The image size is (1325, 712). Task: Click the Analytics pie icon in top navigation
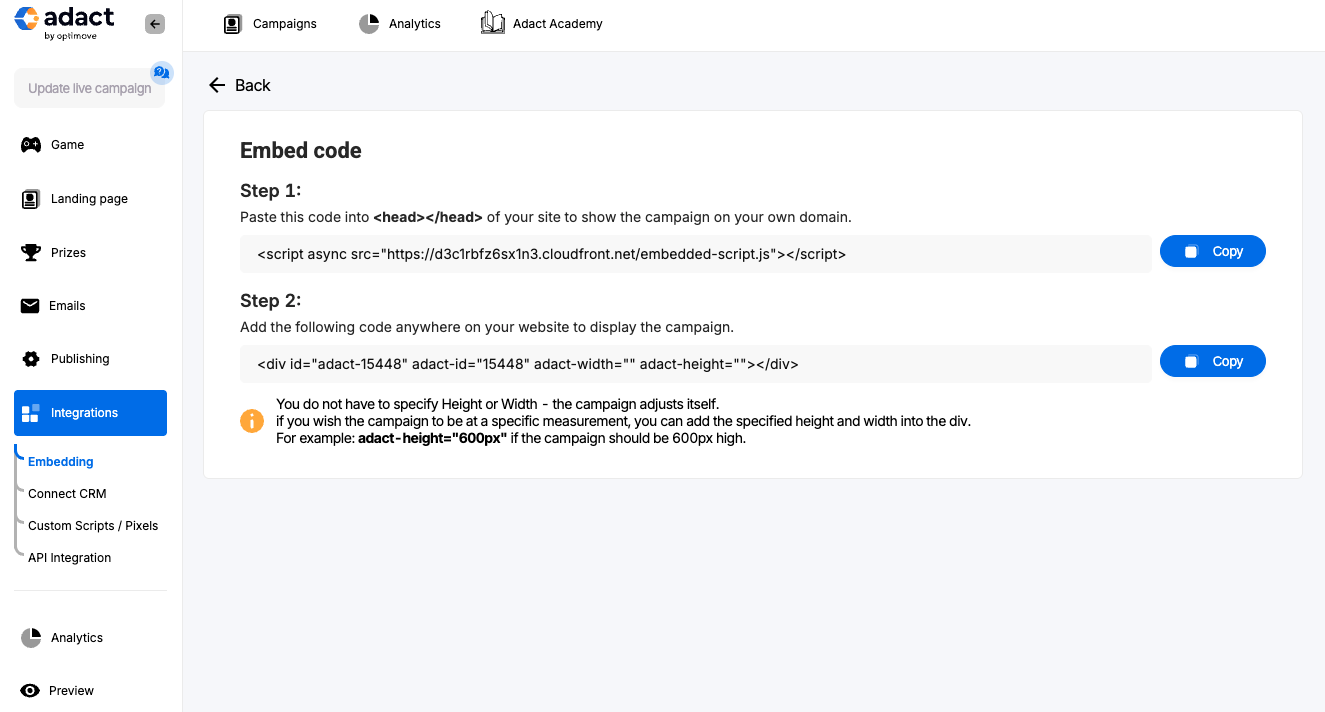tap(369, 24)
